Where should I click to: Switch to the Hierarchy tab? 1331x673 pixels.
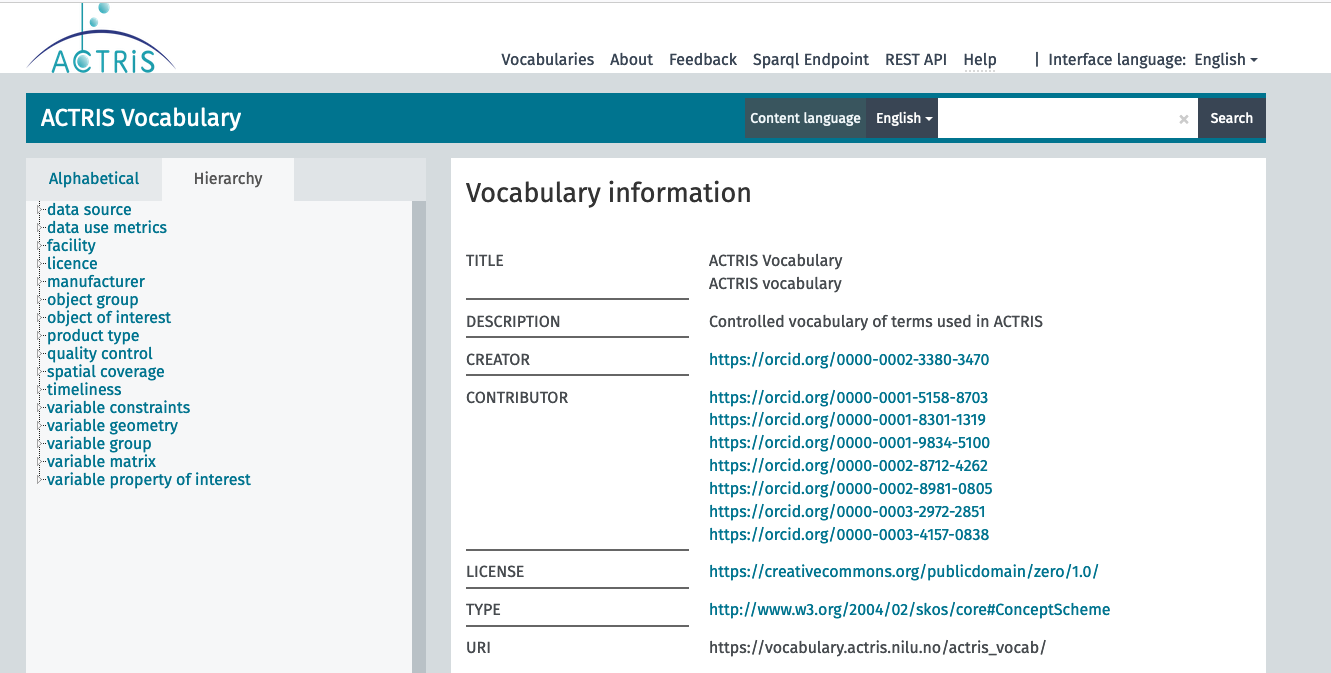228,179
